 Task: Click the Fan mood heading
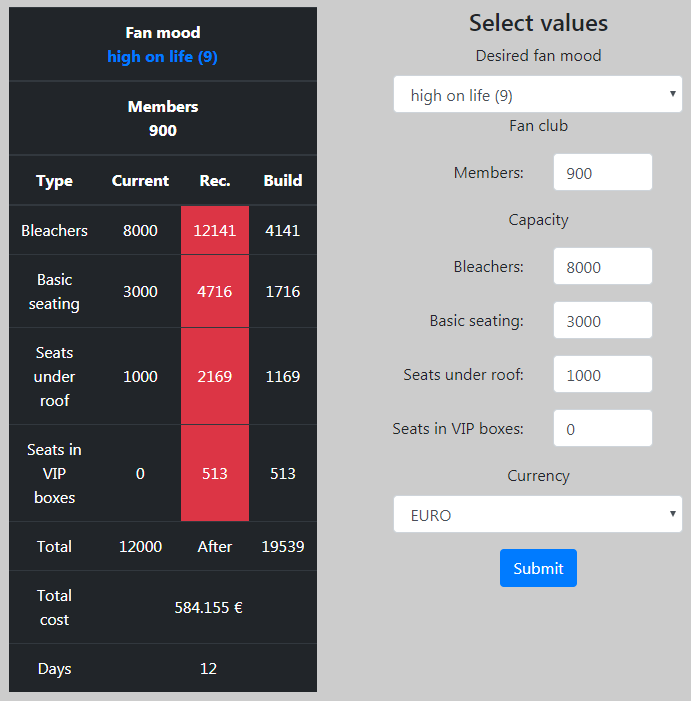pyautogui.click(x=163, y=33)
